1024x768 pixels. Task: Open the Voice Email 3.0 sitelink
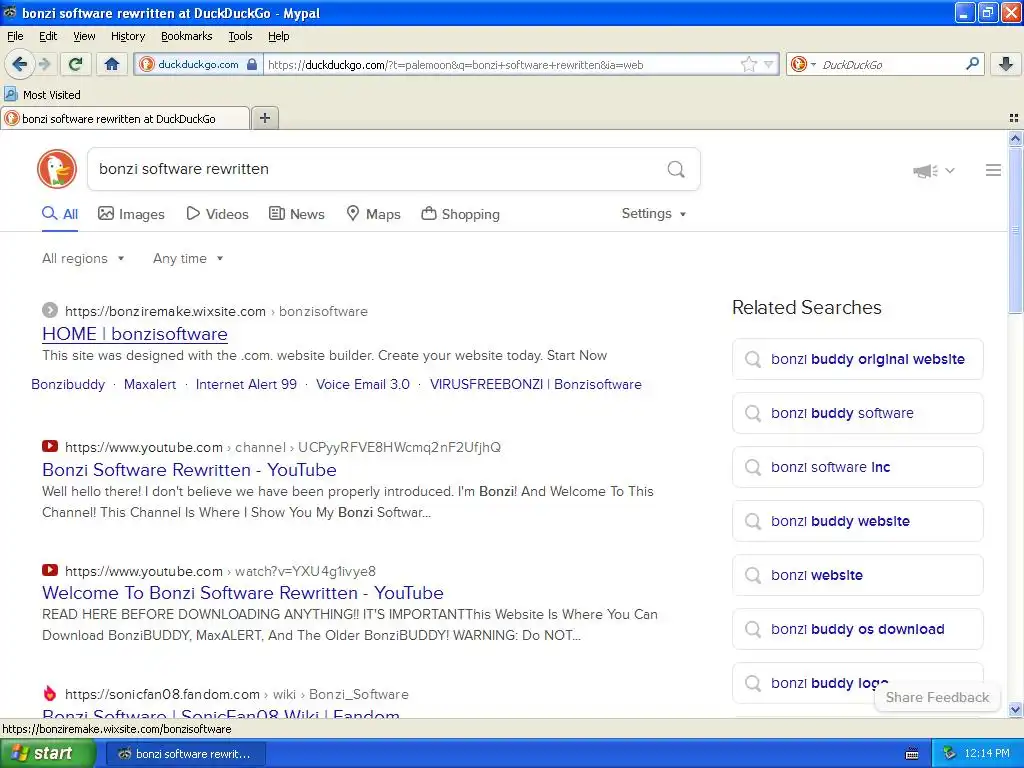click(363, 385)
